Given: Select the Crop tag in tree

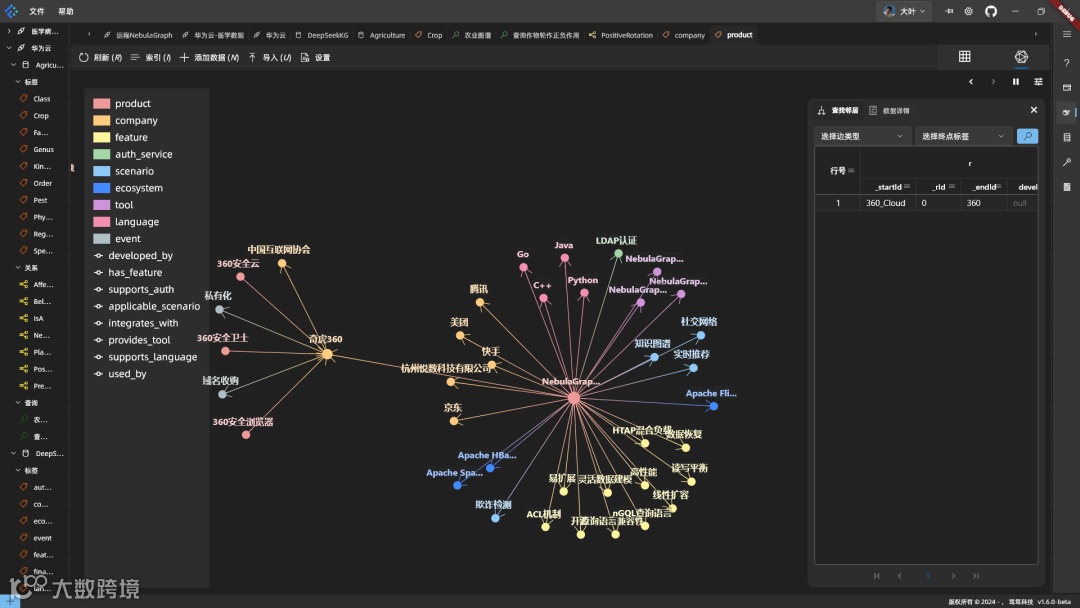Looking at the screenshot, I should coord(41,116).
